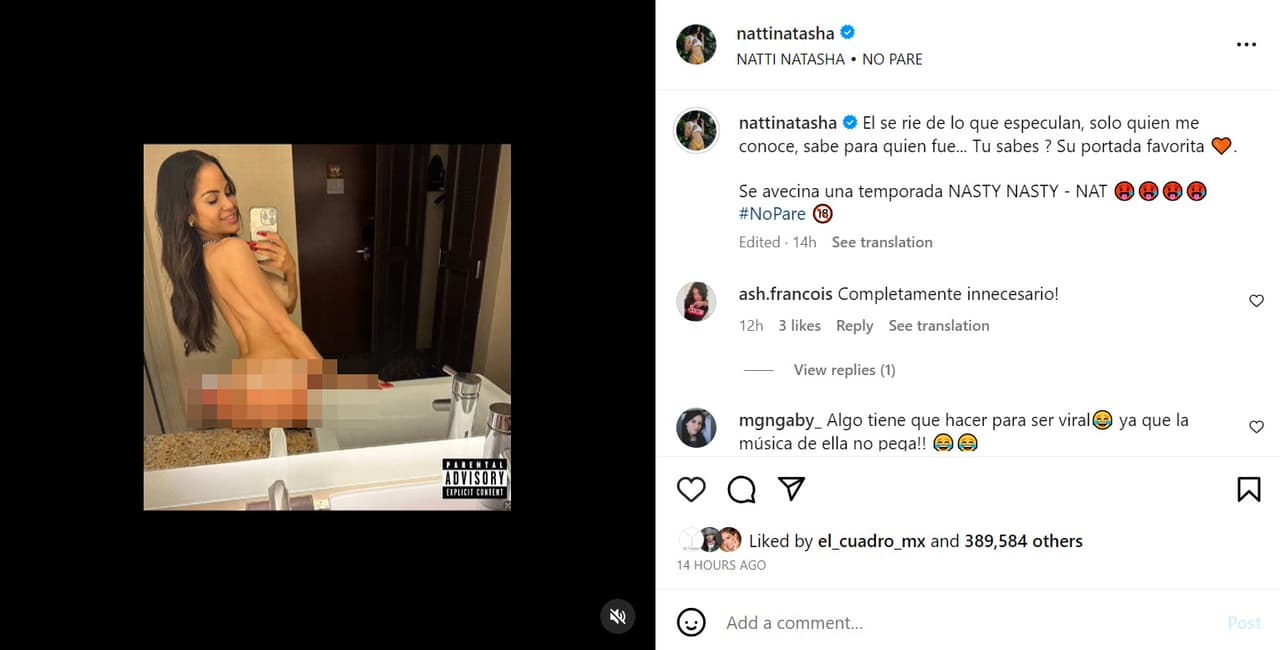Open the post options three-dot menu
The width and height of the screenshot is (1280, 650).
coord(1246,44)
